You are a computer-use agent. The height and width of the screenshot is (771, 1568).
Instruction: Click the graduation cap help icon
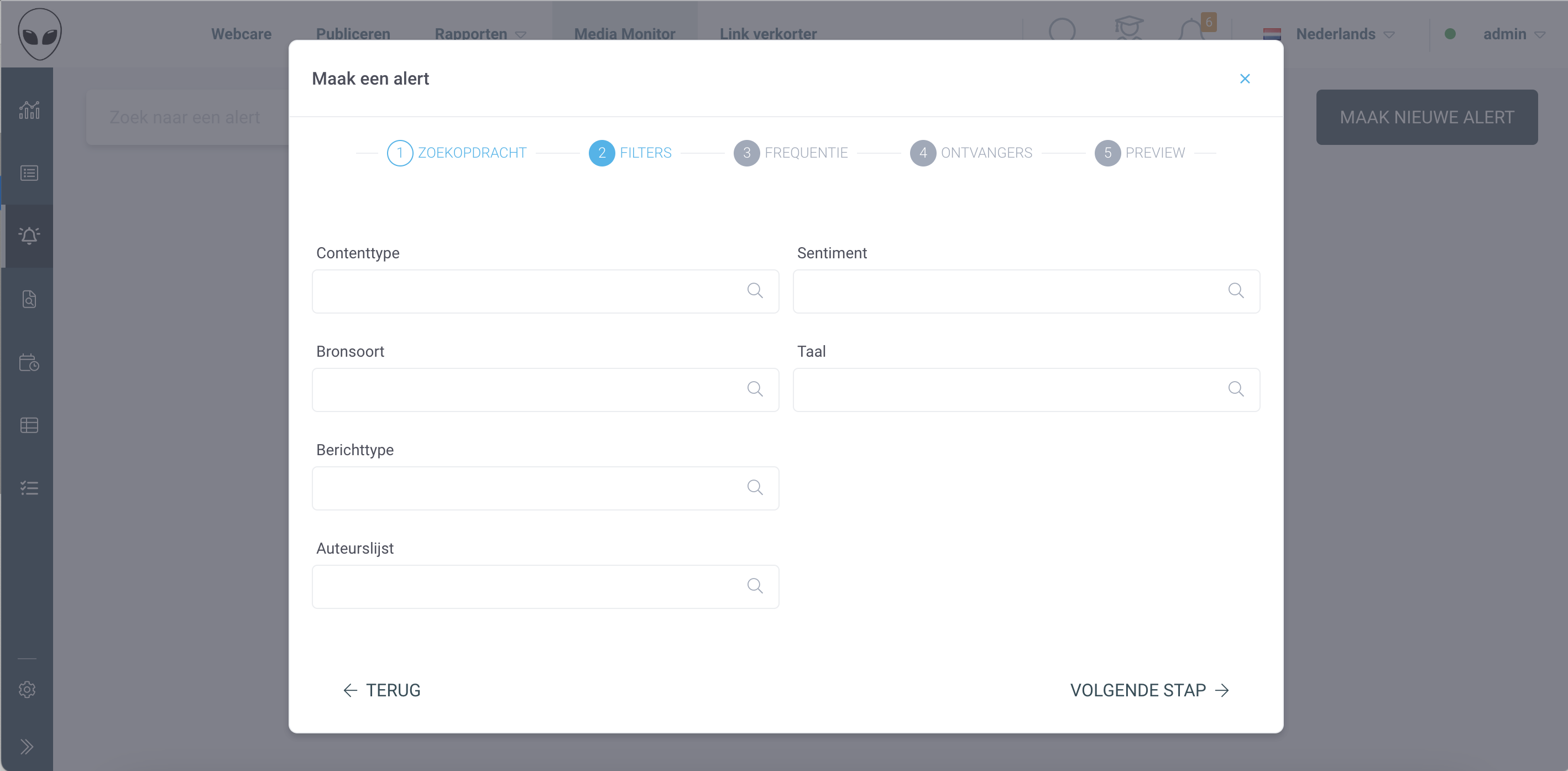[1128, 28]
